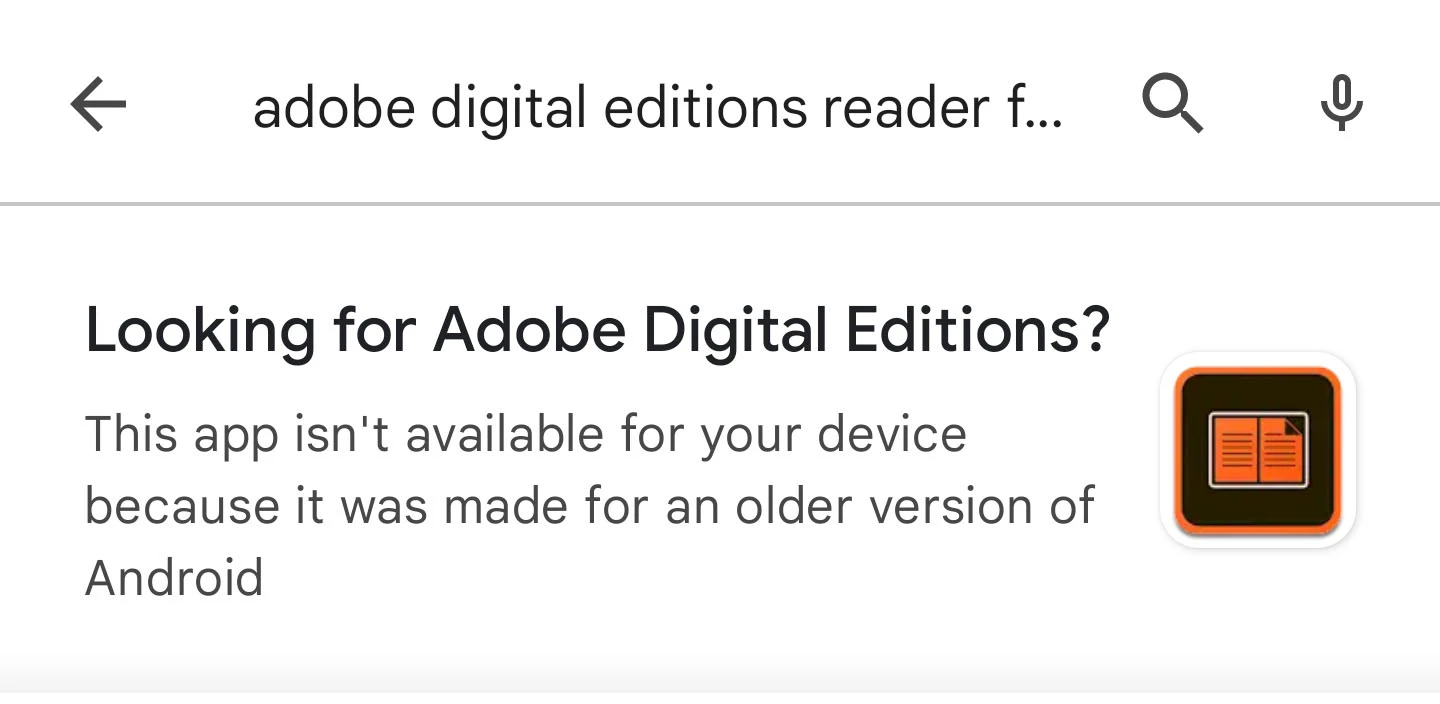This screenshot has height=704, width=1440.
Task: Tap the 'older version of' description line
Action: (915, 506)
